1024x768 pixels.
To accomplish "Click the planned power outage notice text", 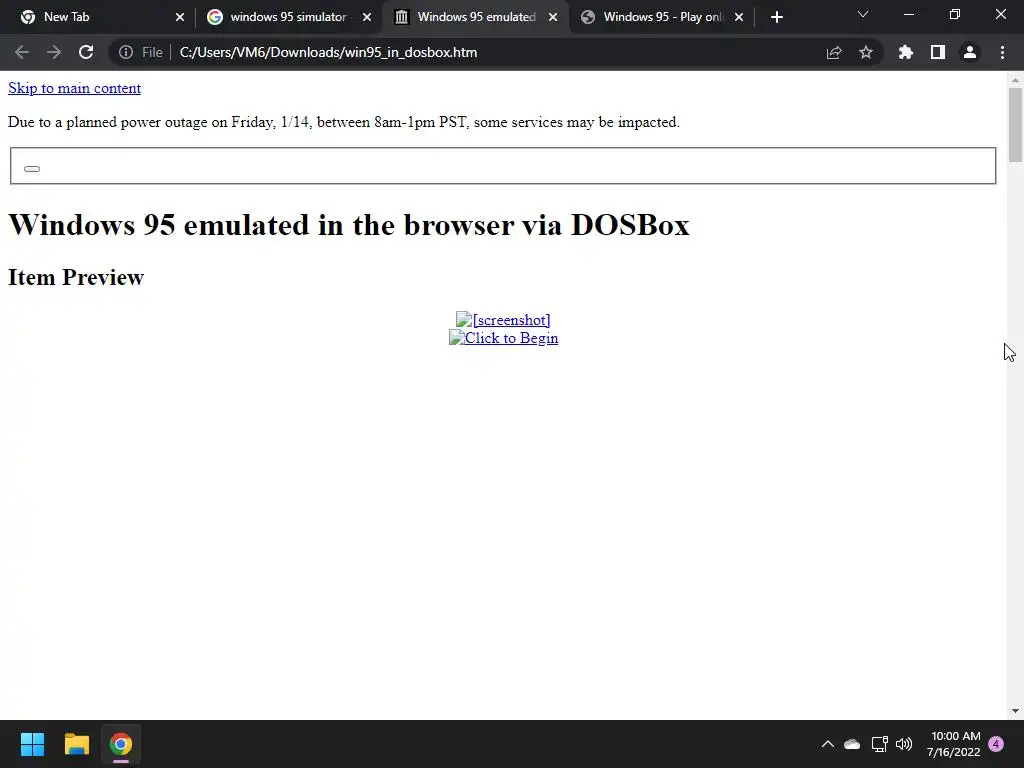I will tap(344, 122).
